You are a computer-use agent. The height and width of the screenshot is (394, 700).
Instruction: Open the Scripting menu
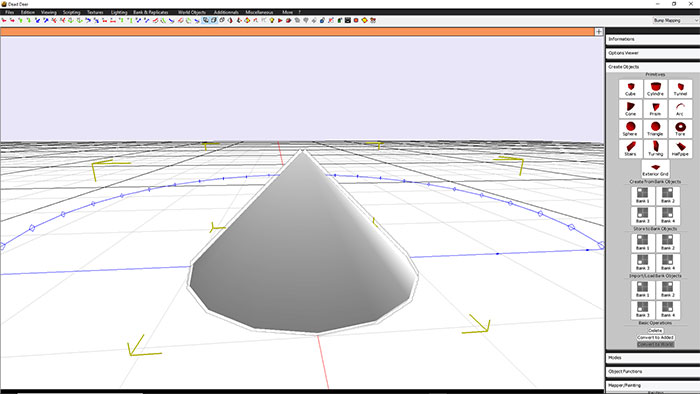(x=71, y=12)
